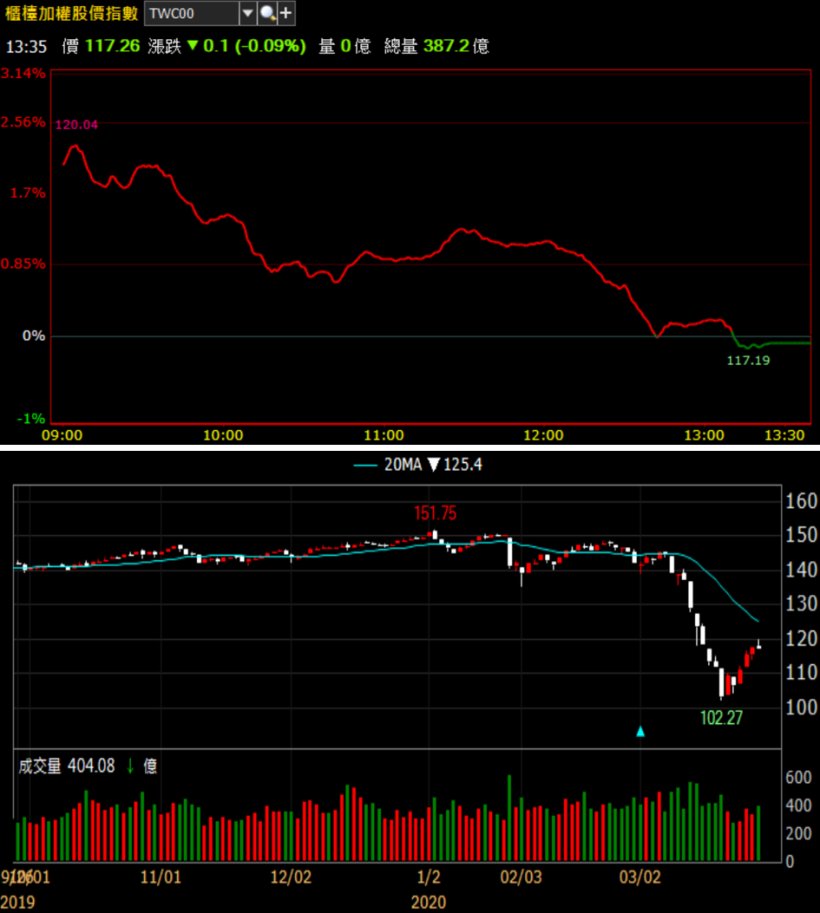Image resolution: width=820 pixels, height=913 pixels.
Task: Click the 130 price axis label
Action: point(801,604)
